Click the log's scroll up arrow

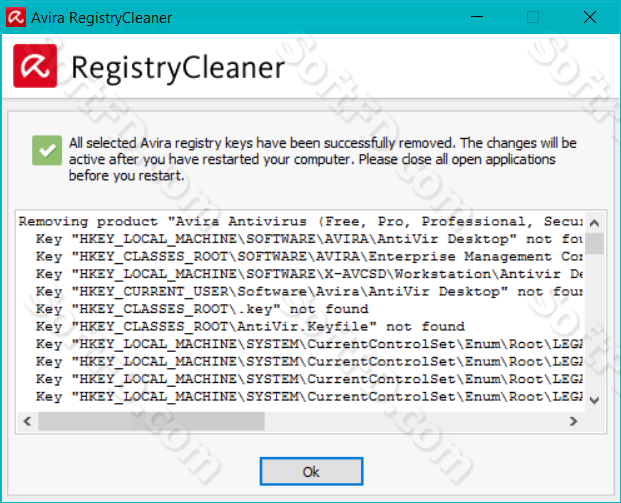[594, 223]
